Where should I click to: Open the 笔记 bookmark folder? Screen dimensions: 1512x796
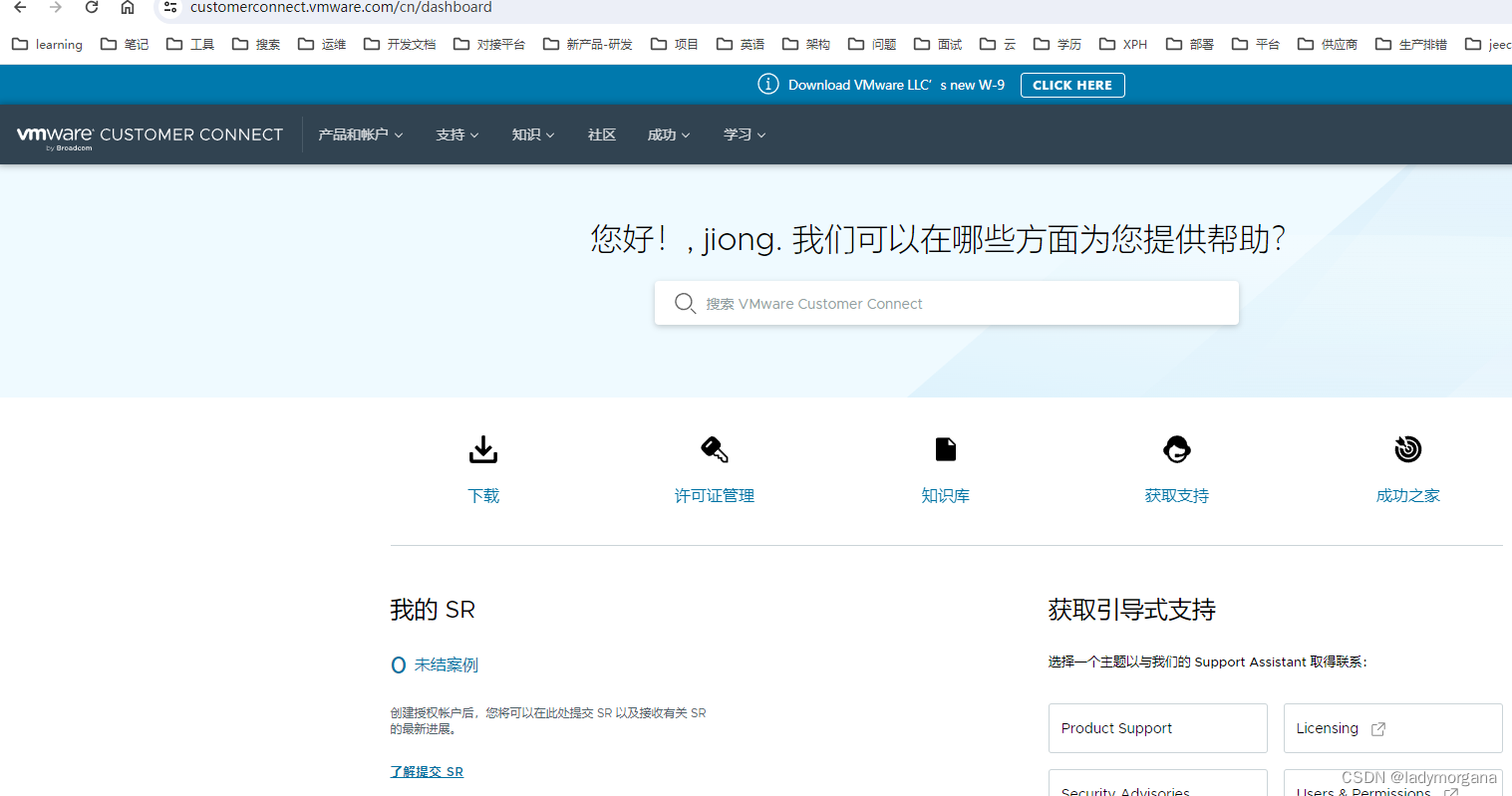point(125,44)
